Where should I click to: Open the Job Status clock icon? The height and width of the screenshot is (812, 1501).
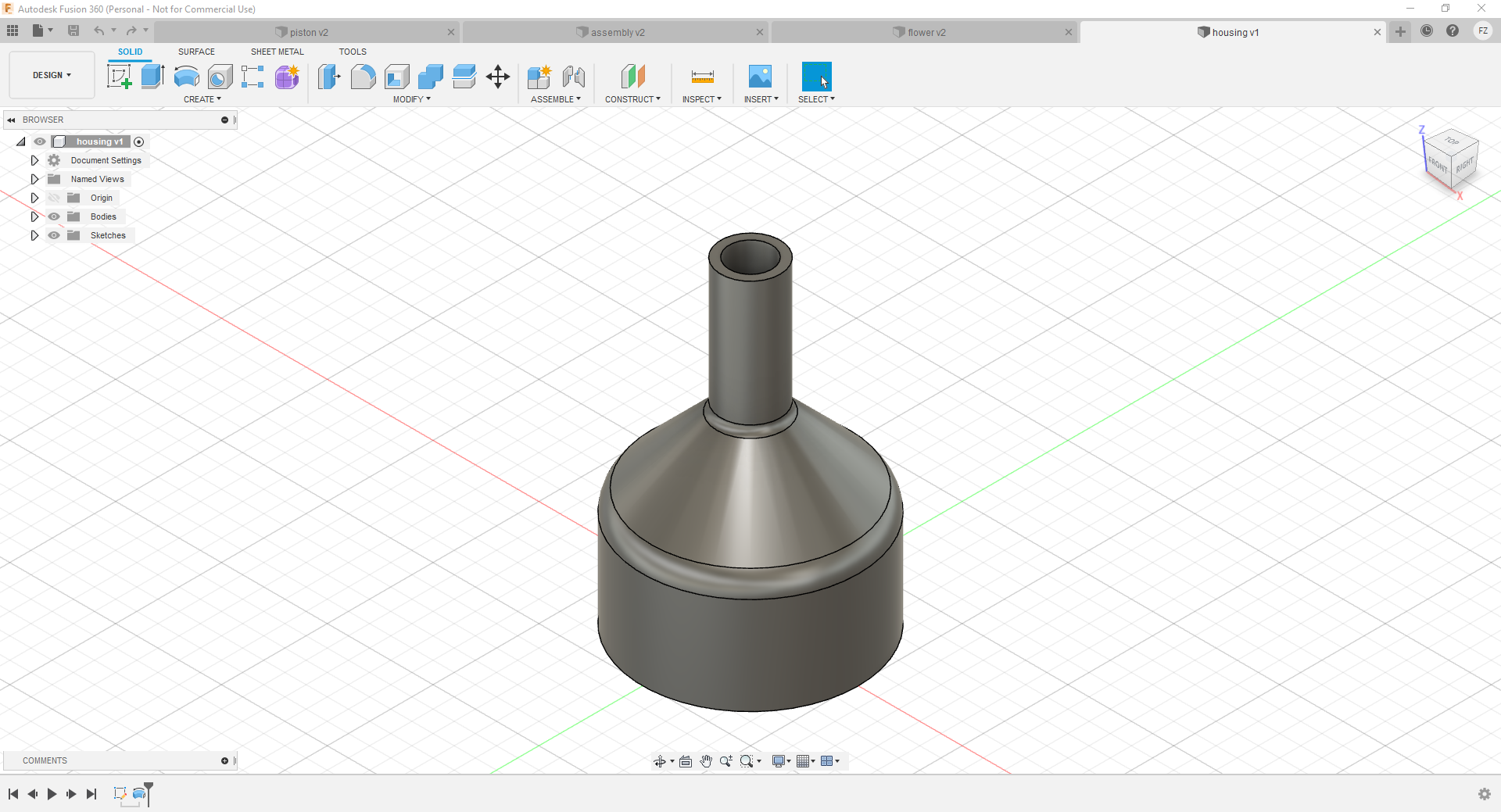coord(1427,31)
